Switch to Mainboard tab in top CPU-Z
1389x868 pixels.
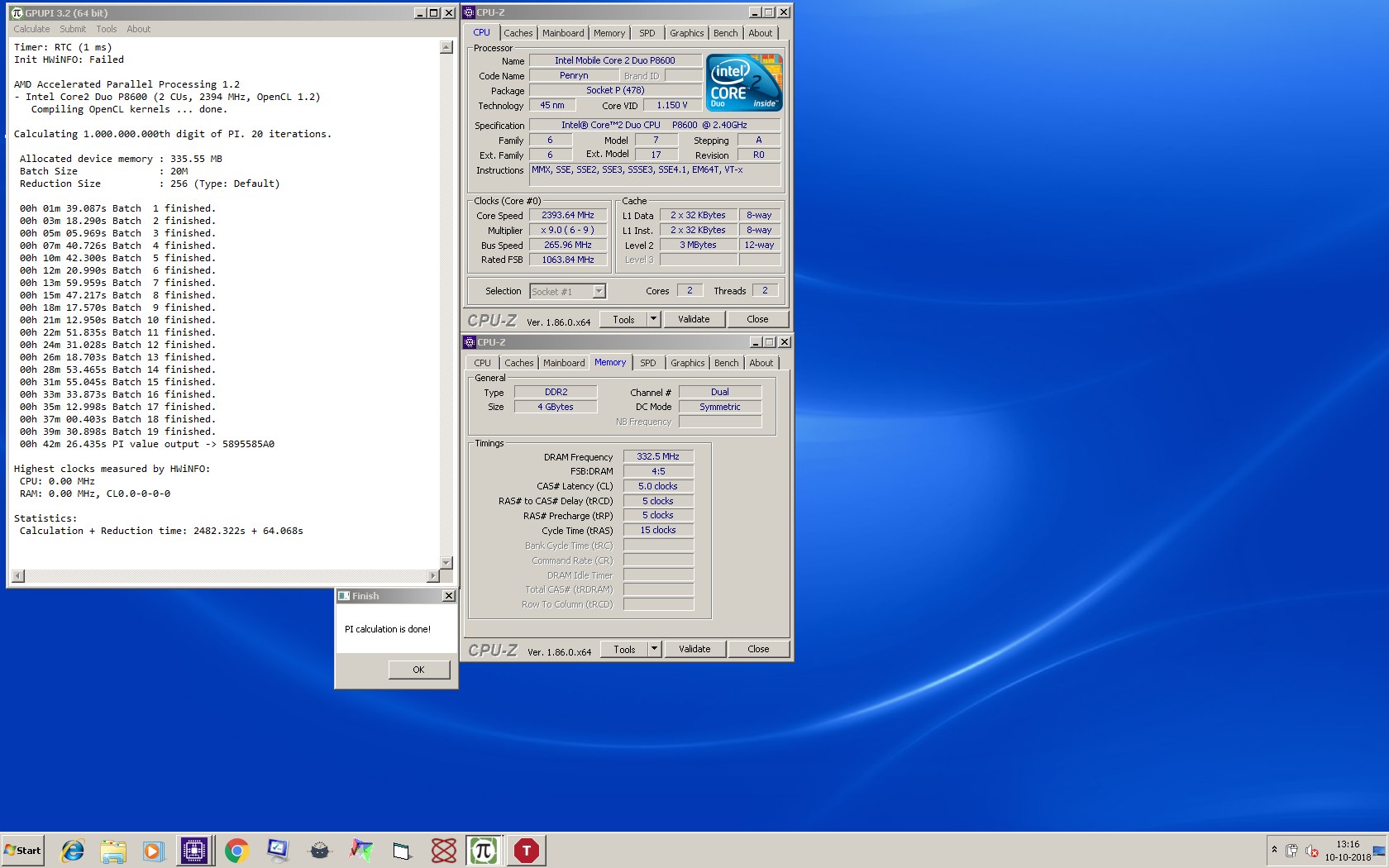(563, 33)
